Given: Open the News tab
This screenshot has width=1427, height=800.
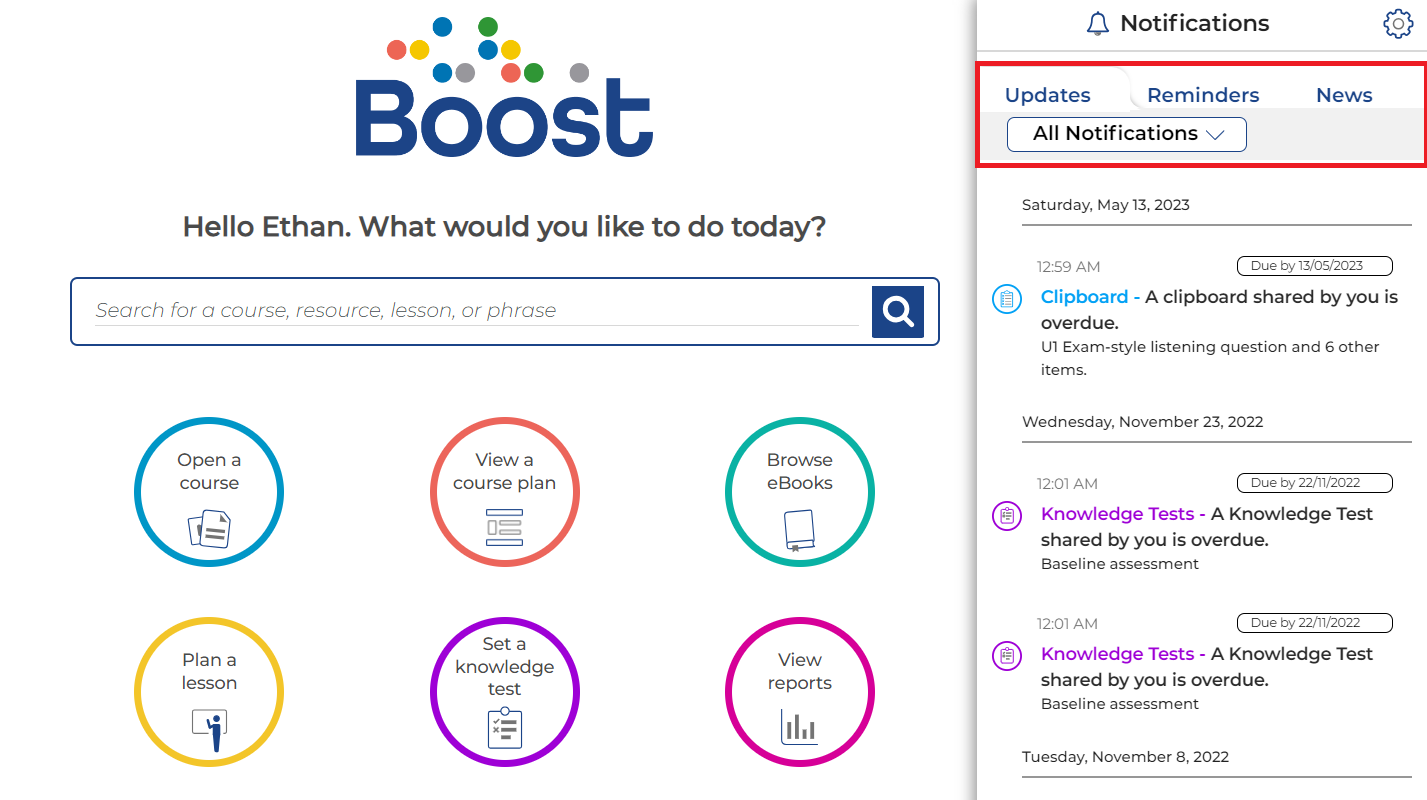Looking at the screenshot, I should [1343, 96].
